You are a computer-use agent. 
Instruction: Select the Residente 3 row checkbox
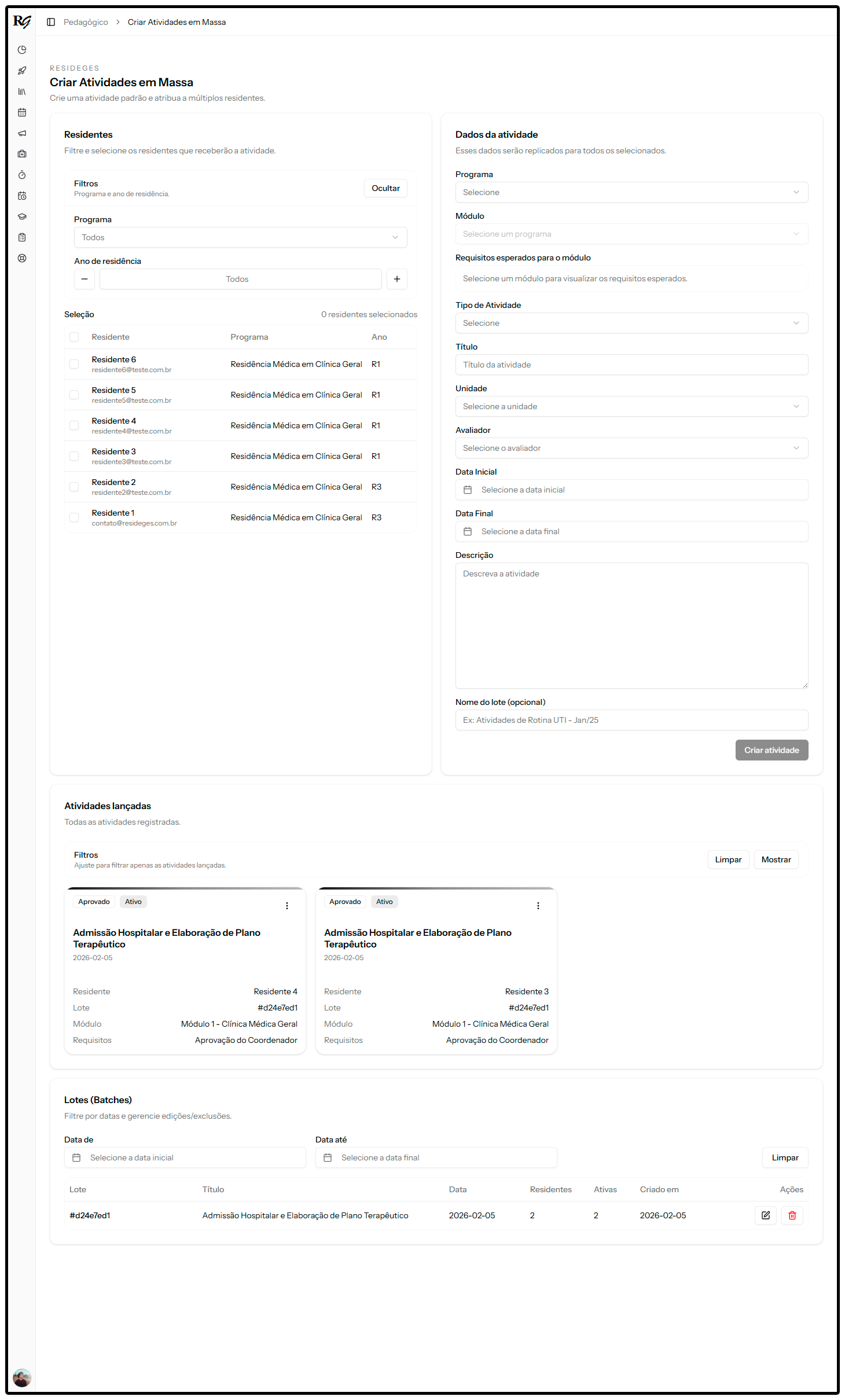pos(74,456)
